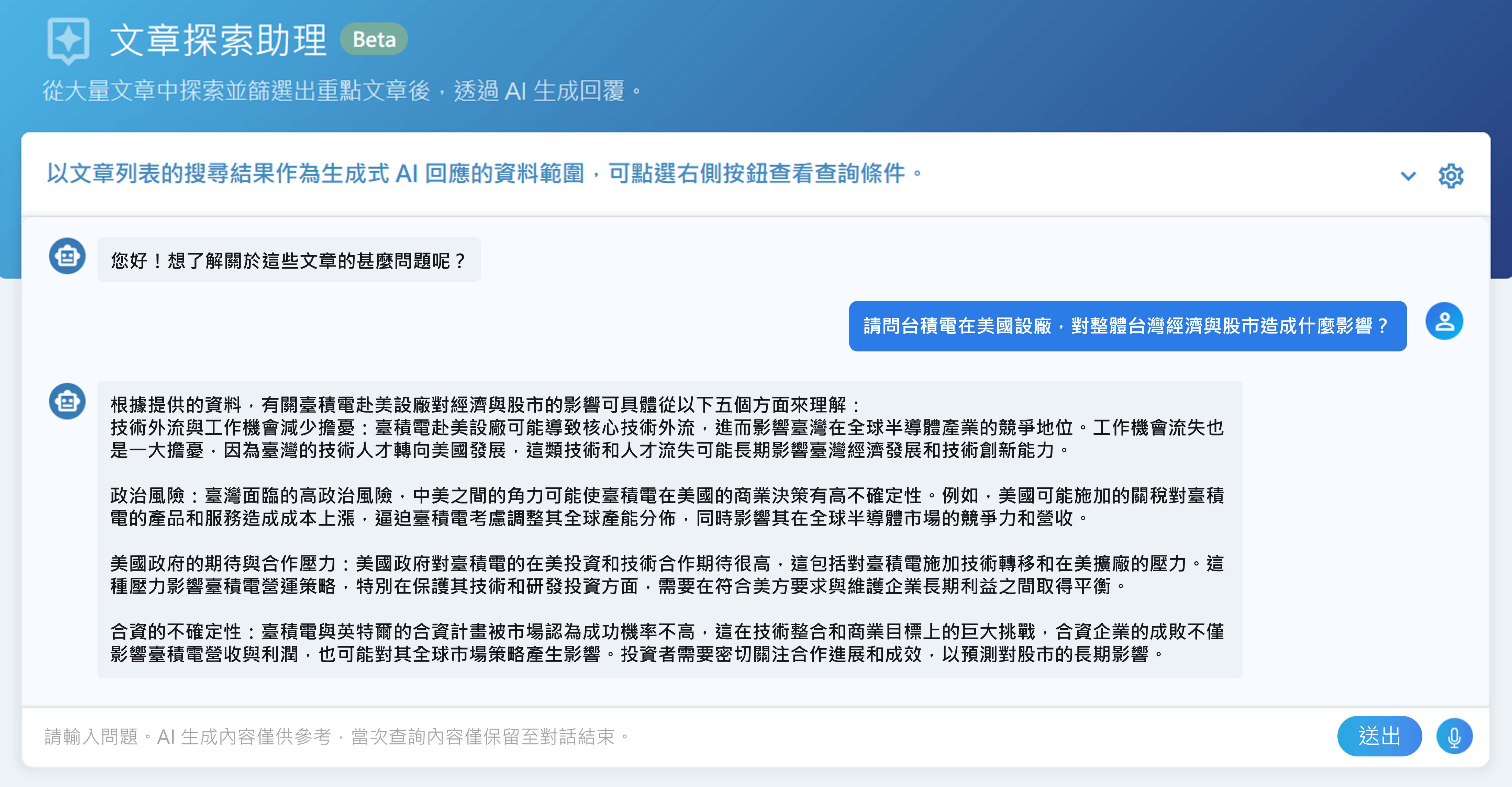This screenshot has height=787, width=1512.
Task: Click the 合資的不確定性 paragraph in the answer
Action: (x=667, y=643)
